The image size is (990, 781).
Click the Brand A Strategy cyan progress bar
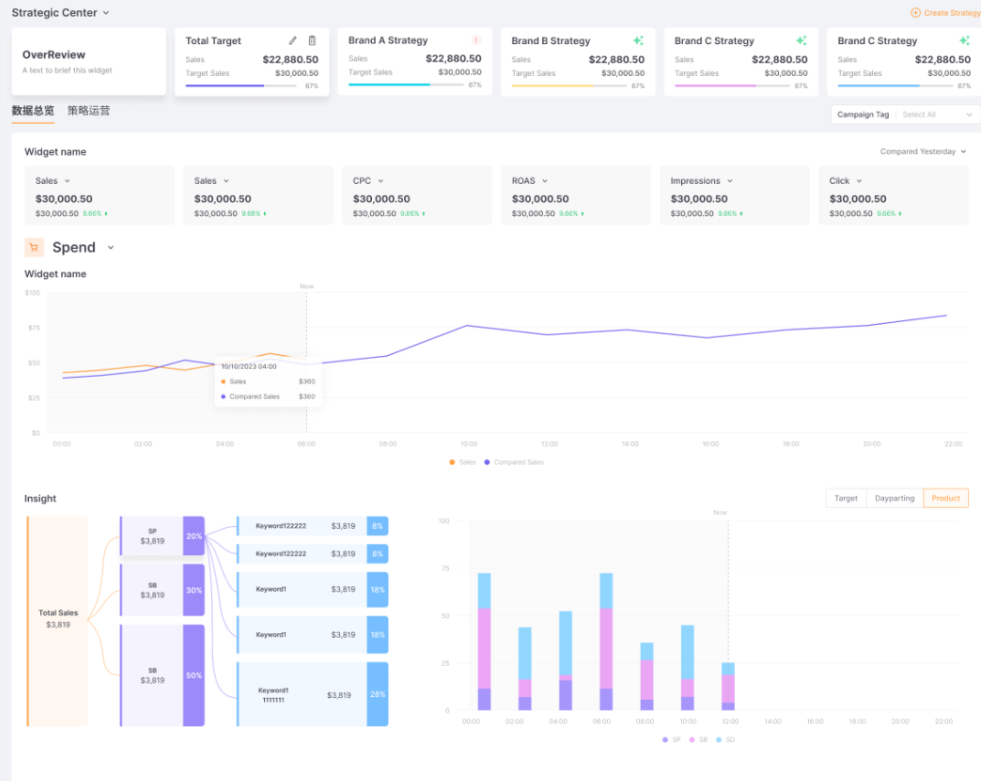(x=405, y=85)
